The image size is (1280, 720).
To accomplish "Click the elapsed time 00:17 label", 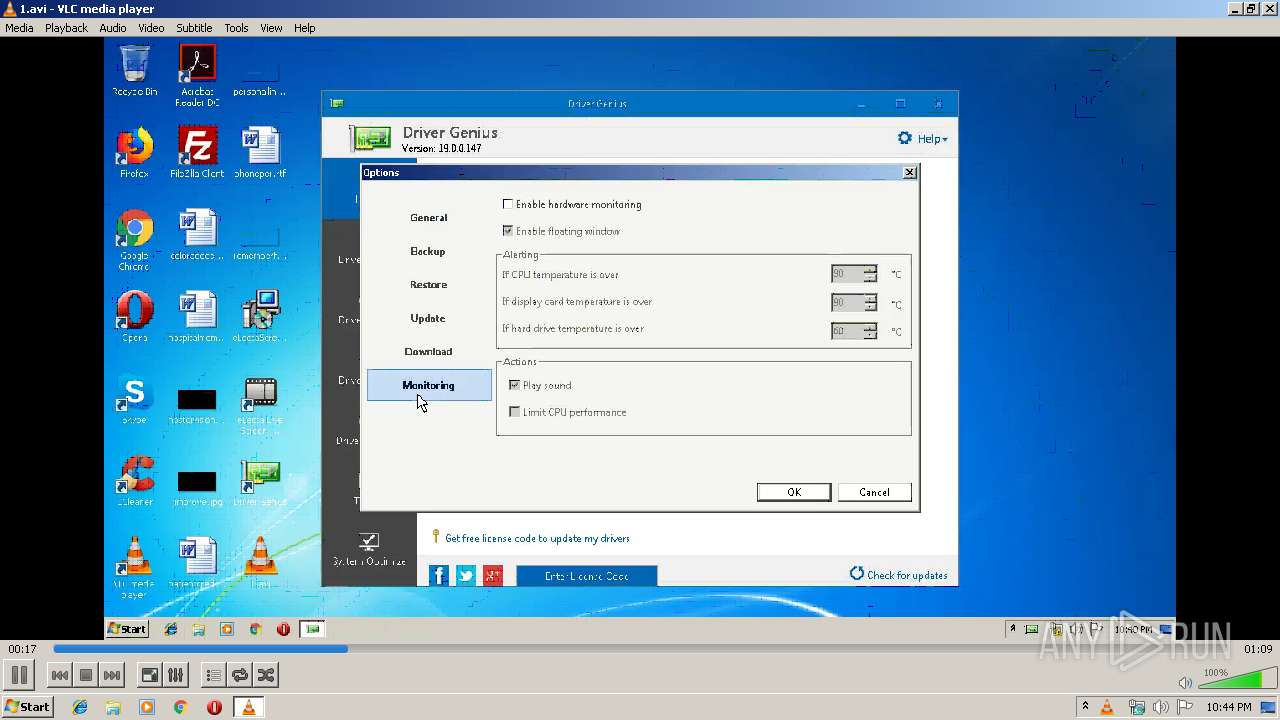I will click(x=22, y=649).
